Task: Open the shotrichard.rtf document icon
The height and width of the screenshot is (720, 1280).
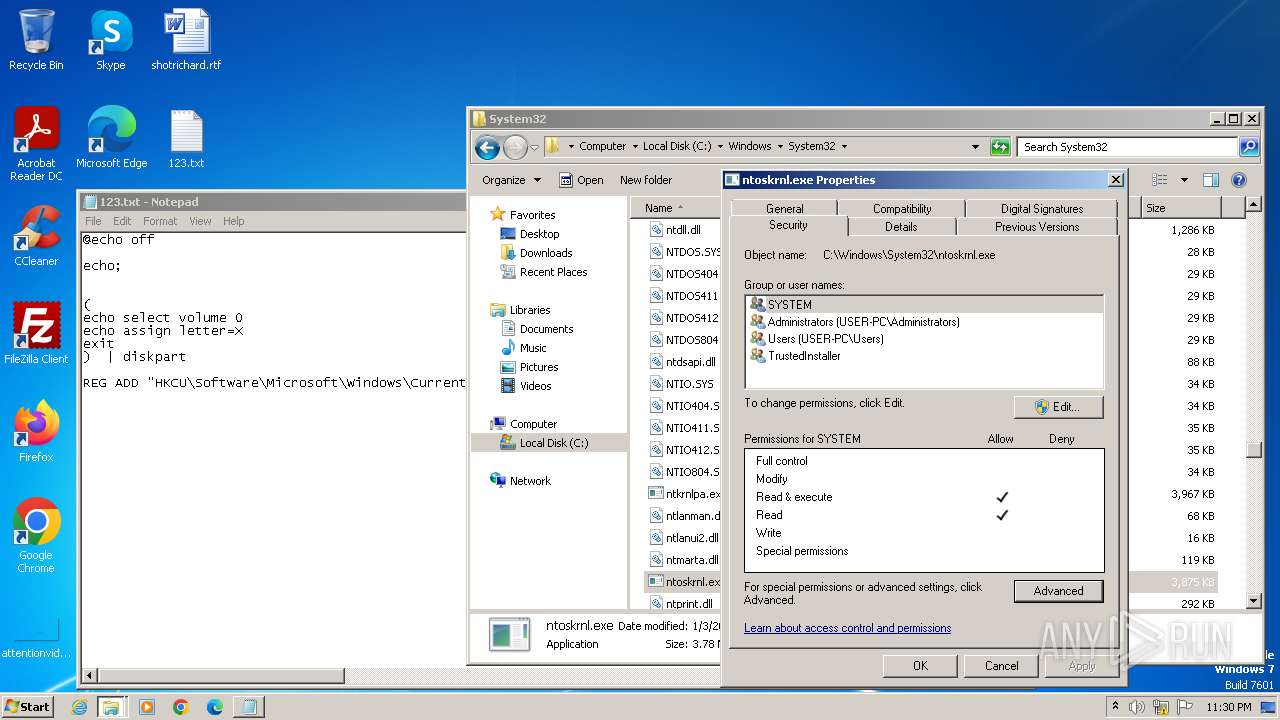Action: click(186, 40)
